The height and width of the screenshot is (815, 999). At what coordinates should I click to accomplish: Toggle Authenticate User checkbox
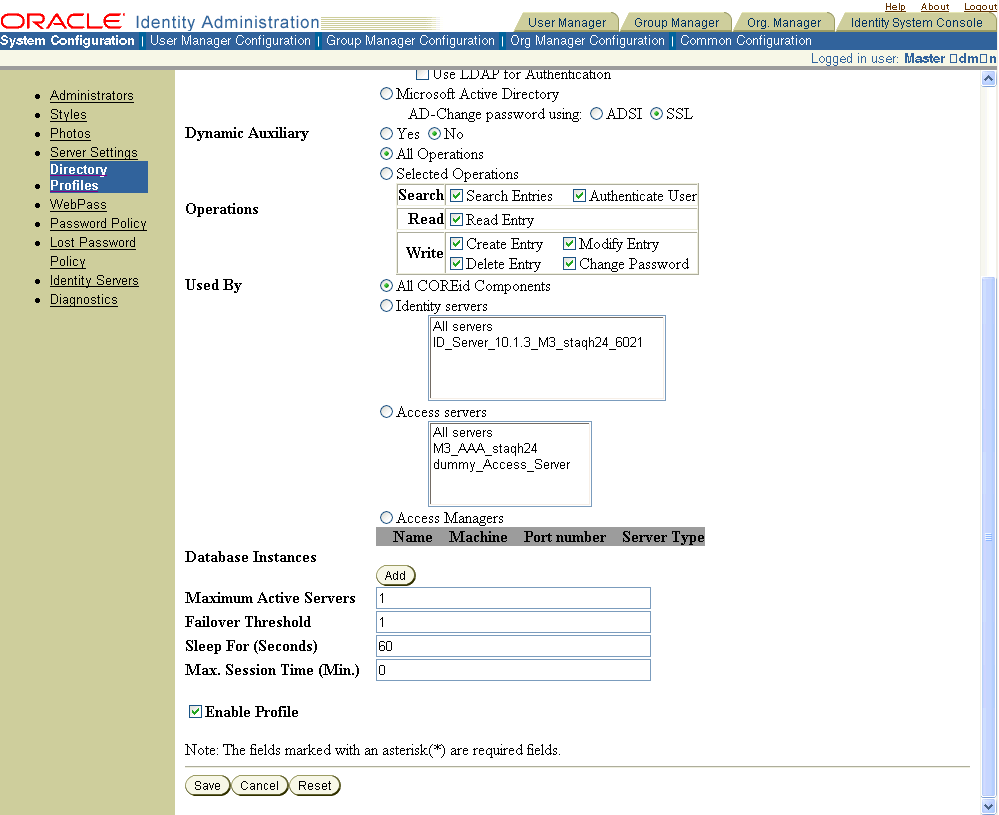[579, 196]
